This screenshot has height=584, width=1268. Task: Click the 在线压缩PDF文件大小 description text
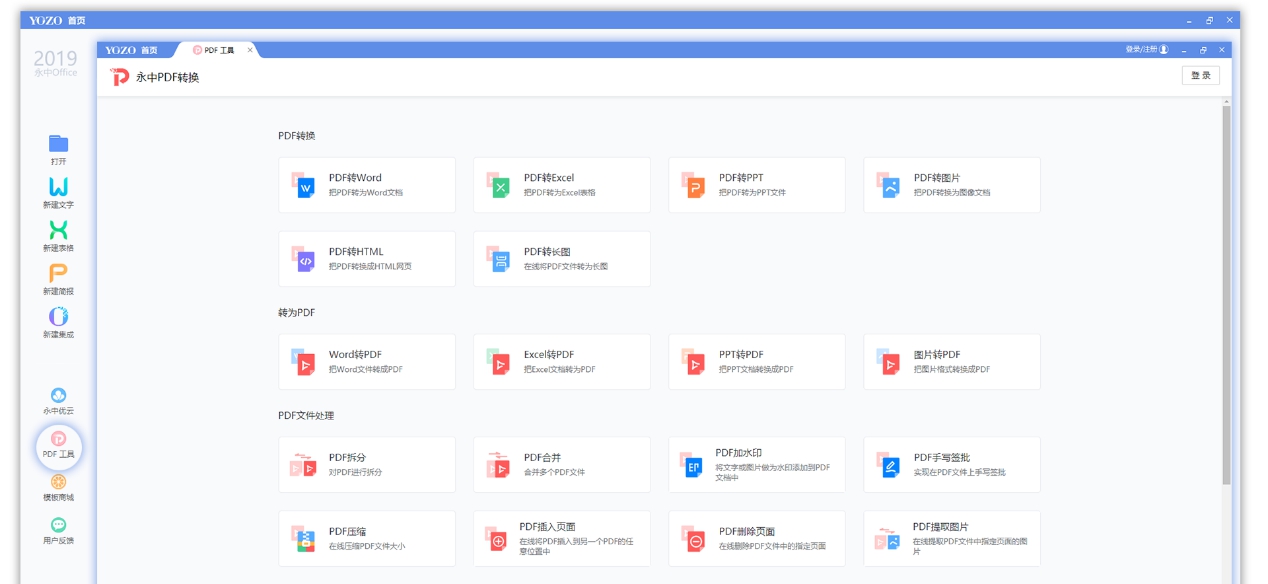click(367, 547)
